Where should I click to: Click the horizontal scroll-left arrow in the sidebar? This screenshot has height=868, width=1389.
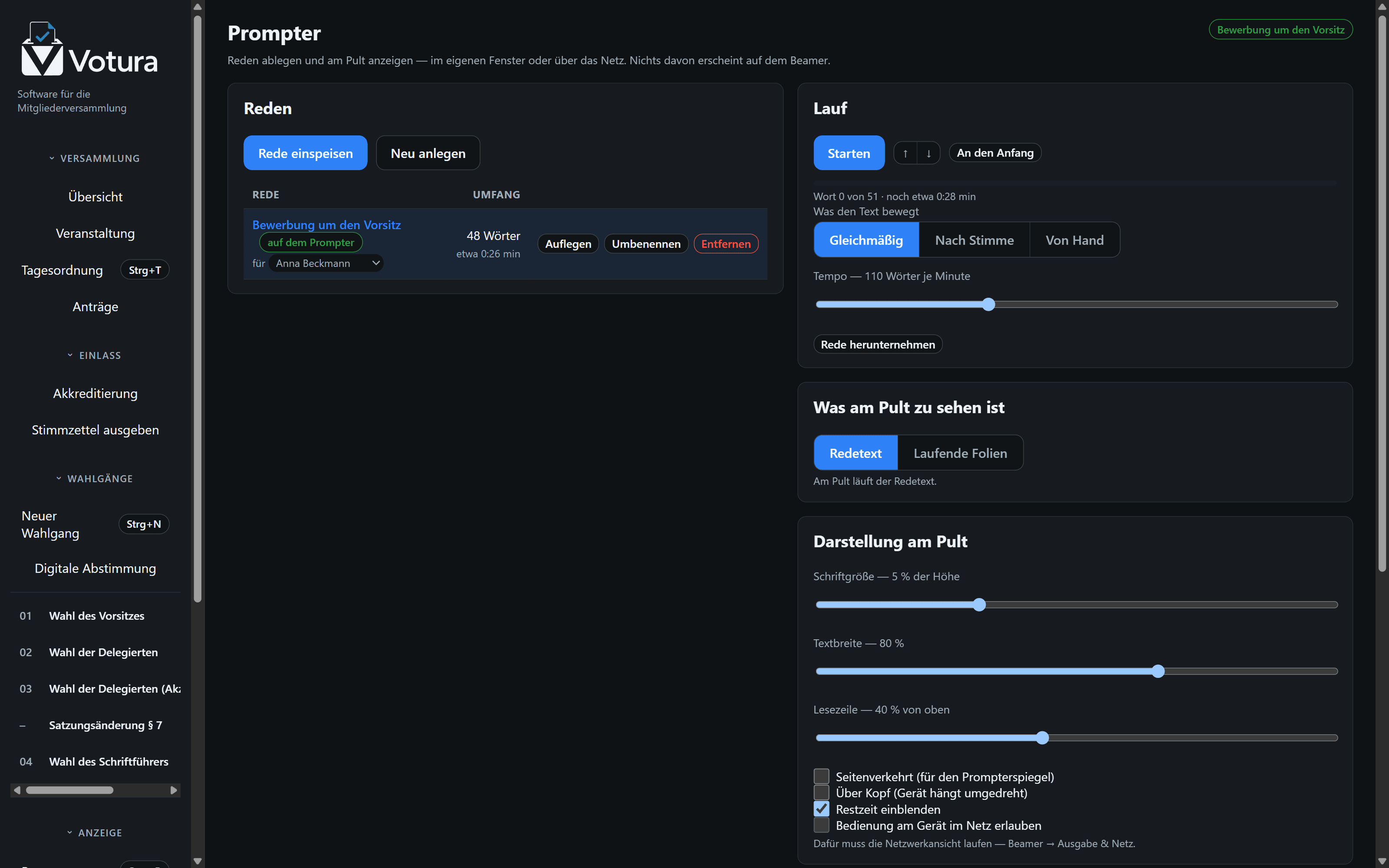(17, 790)
